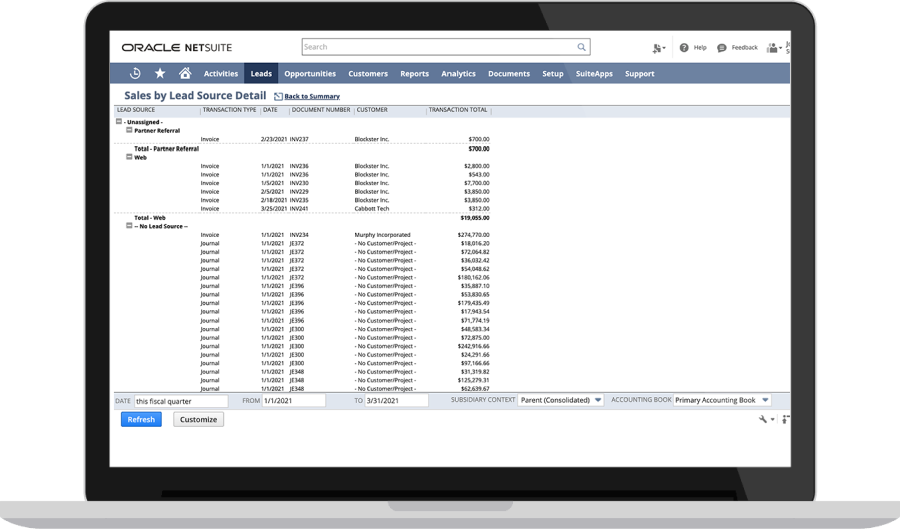Click the Customer column header
This screenshot has width=900, height=529.
(x=372, y=110)
